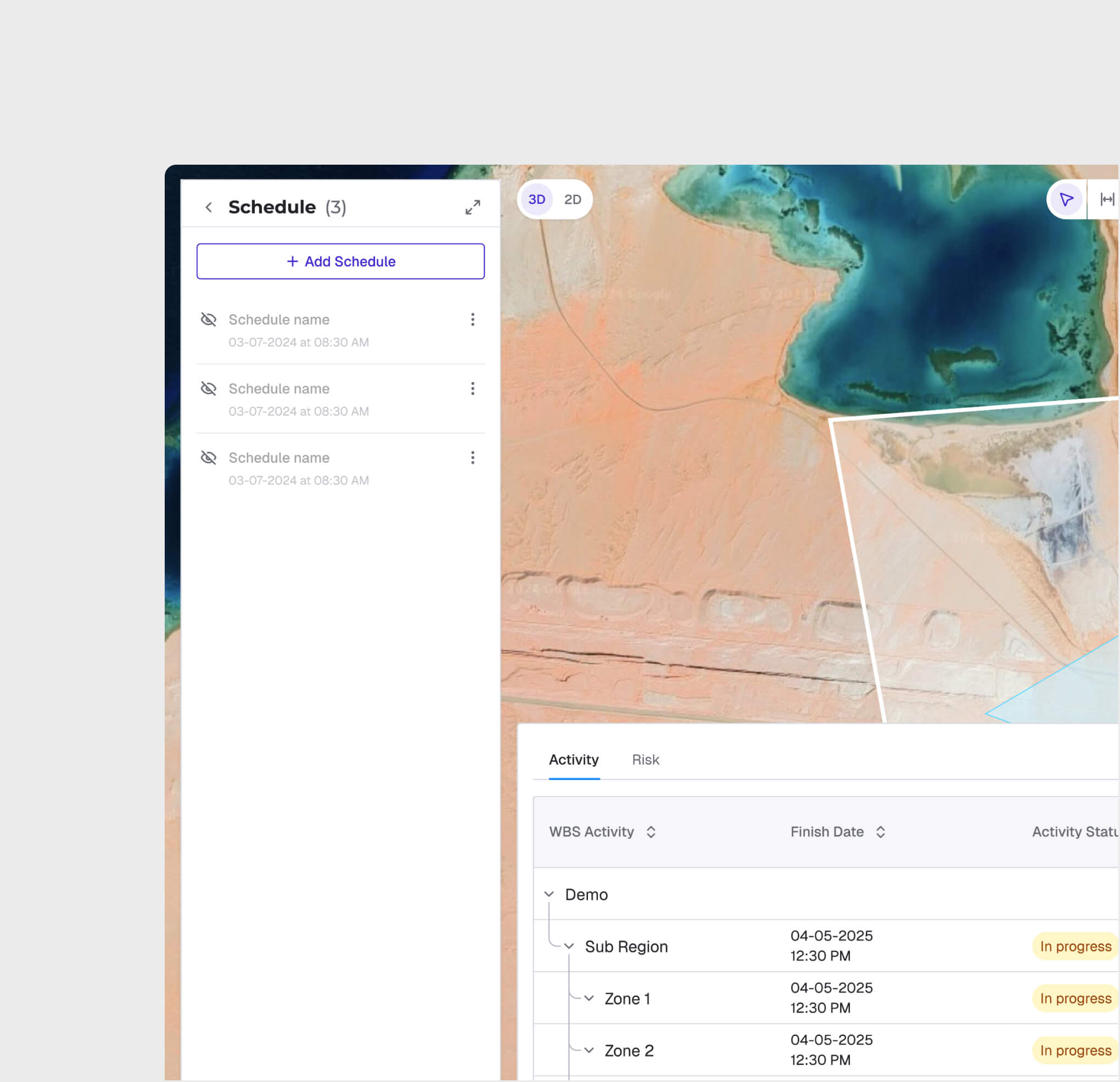
Task: Open options menu for first schedule
Action: tap(473, 319)
